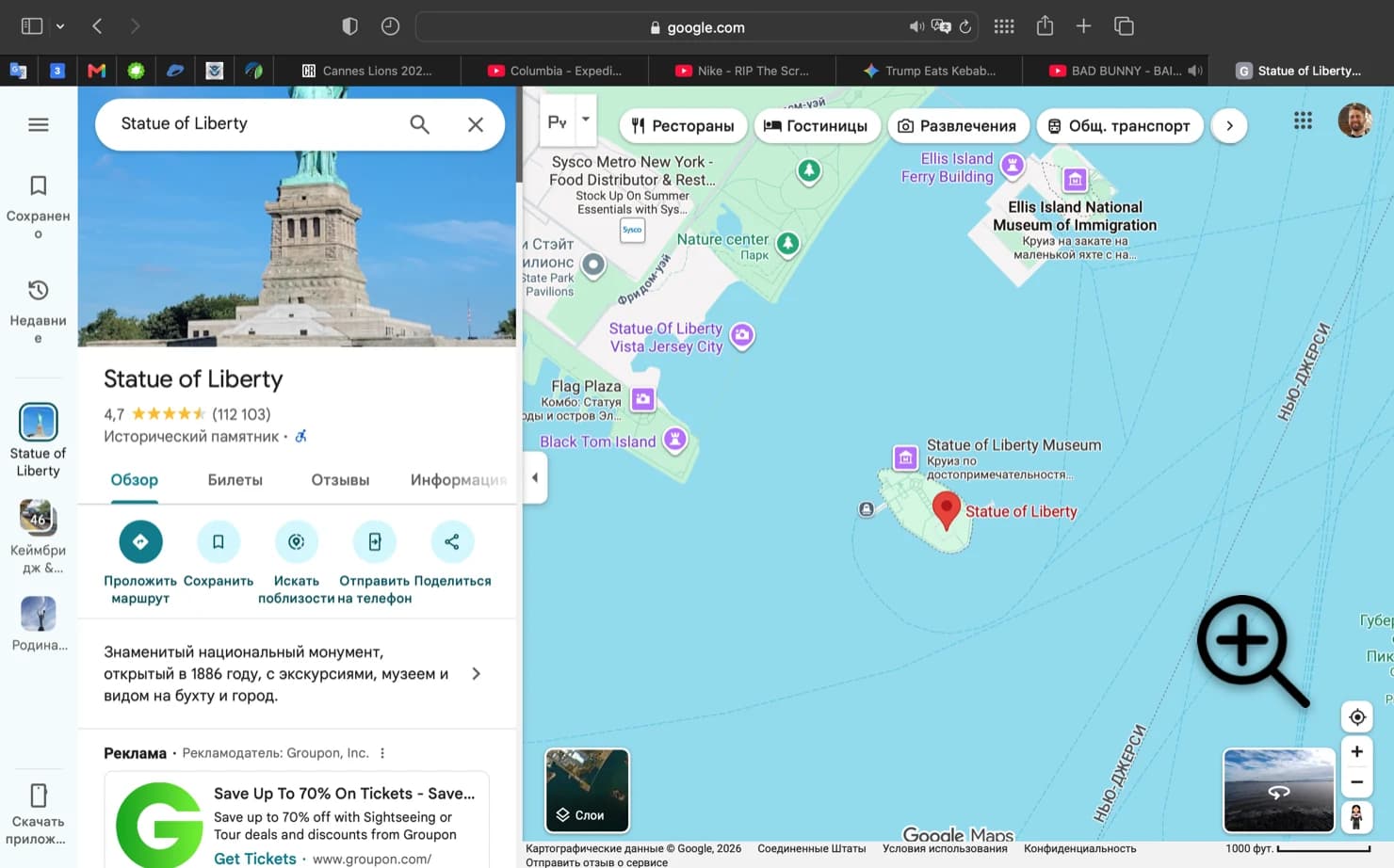Screen dimensions: 1394x868
Task: Expand the monument description chevron
Action: (476, 674)
